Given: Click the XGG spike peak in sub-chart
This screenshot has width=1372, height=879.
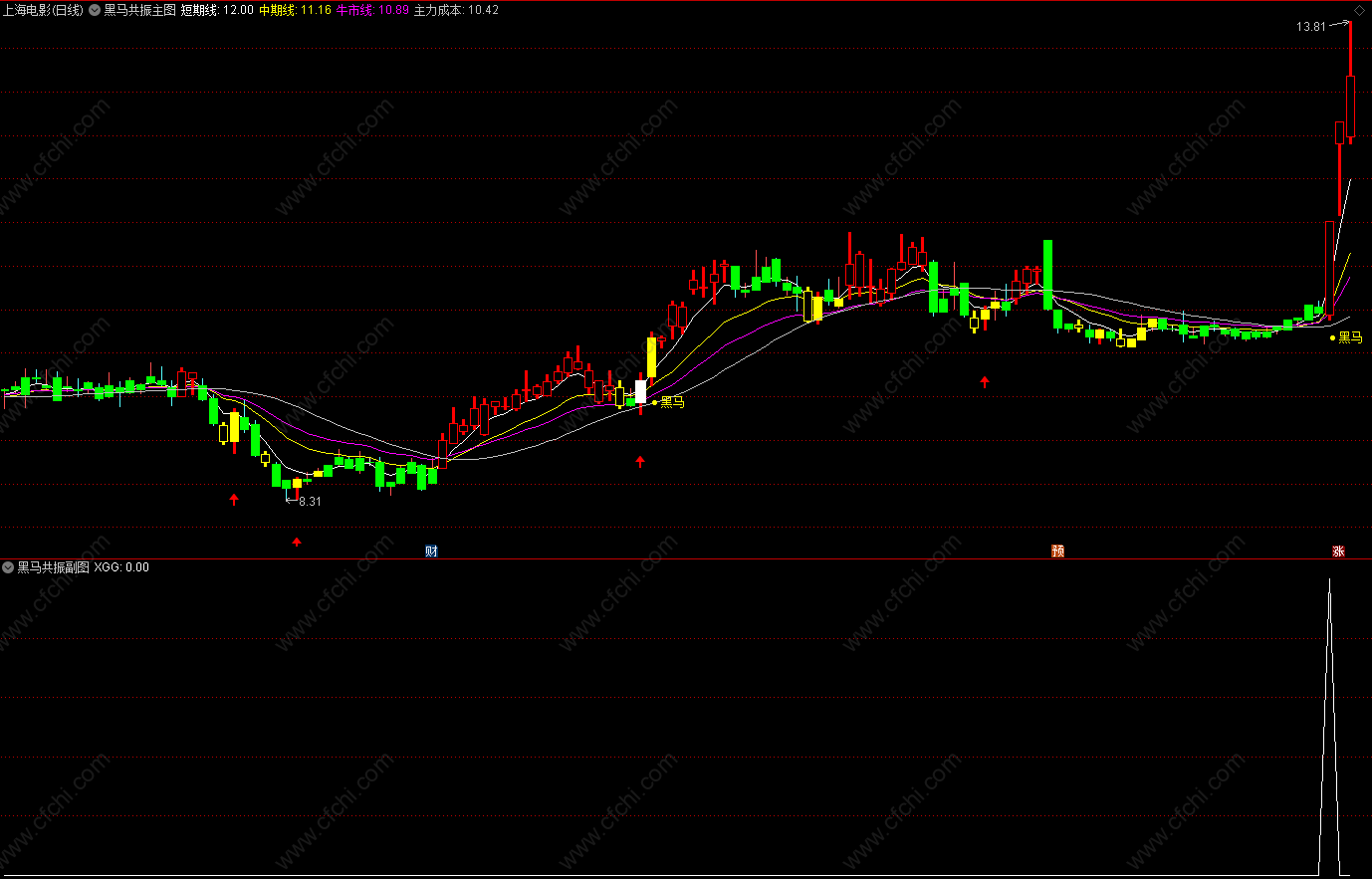Looking at the screenshot, I should pos(1329,581).
